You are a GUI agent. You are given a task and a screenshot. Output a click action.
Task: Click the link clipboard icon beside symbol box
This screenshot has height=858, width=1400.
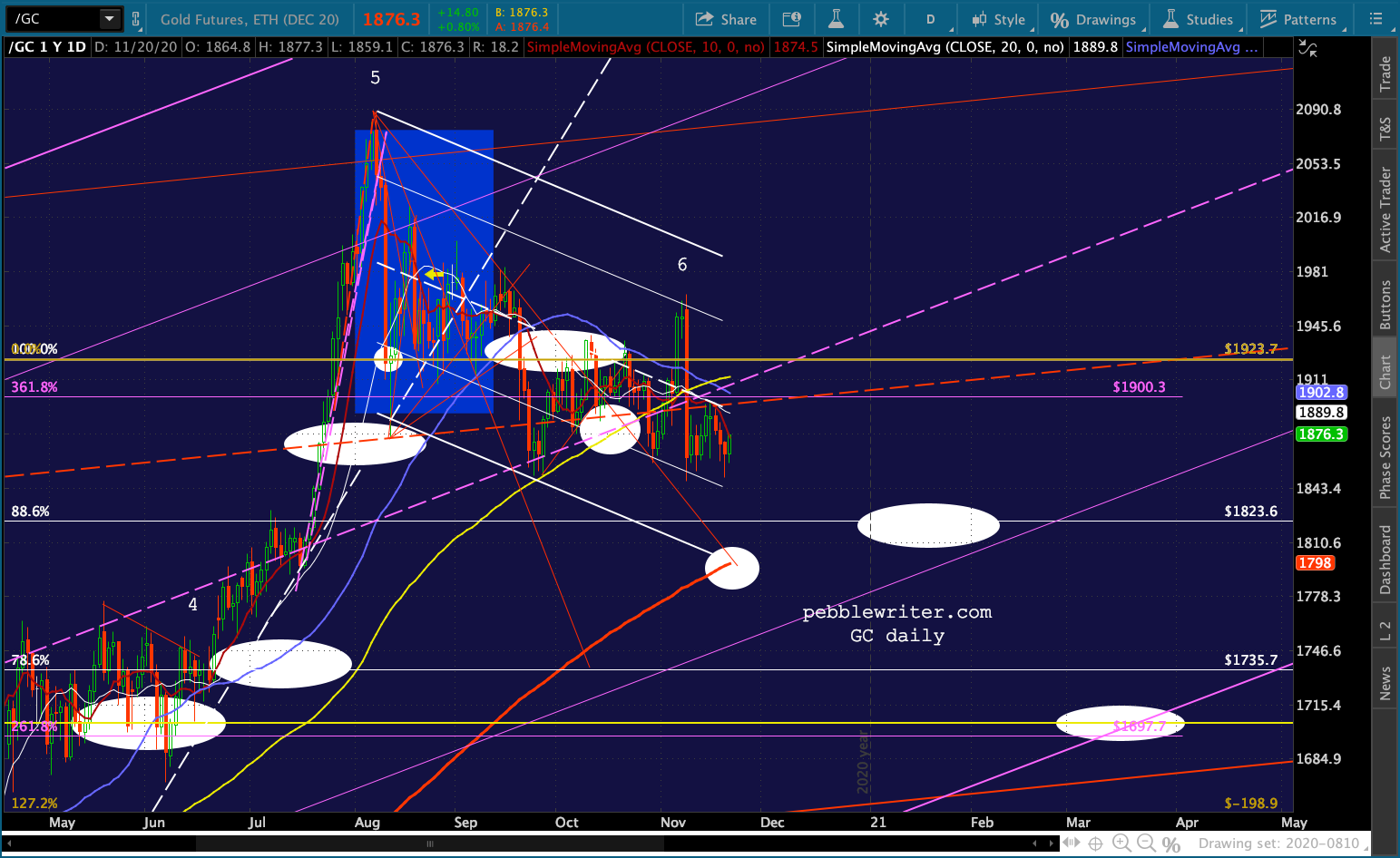pyautogui.click(x=136, y=19)
